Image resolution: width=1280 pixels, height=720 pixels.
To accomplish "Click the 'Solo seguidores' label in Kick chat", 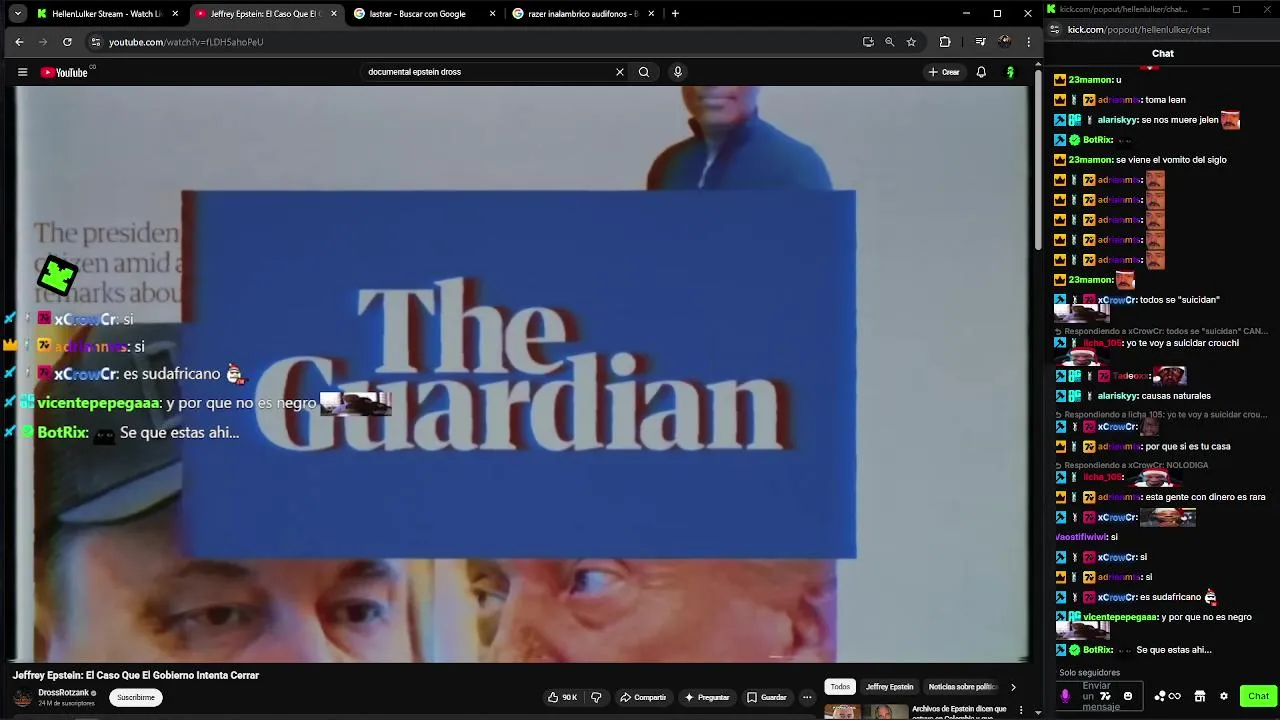I will point(1089,673).
